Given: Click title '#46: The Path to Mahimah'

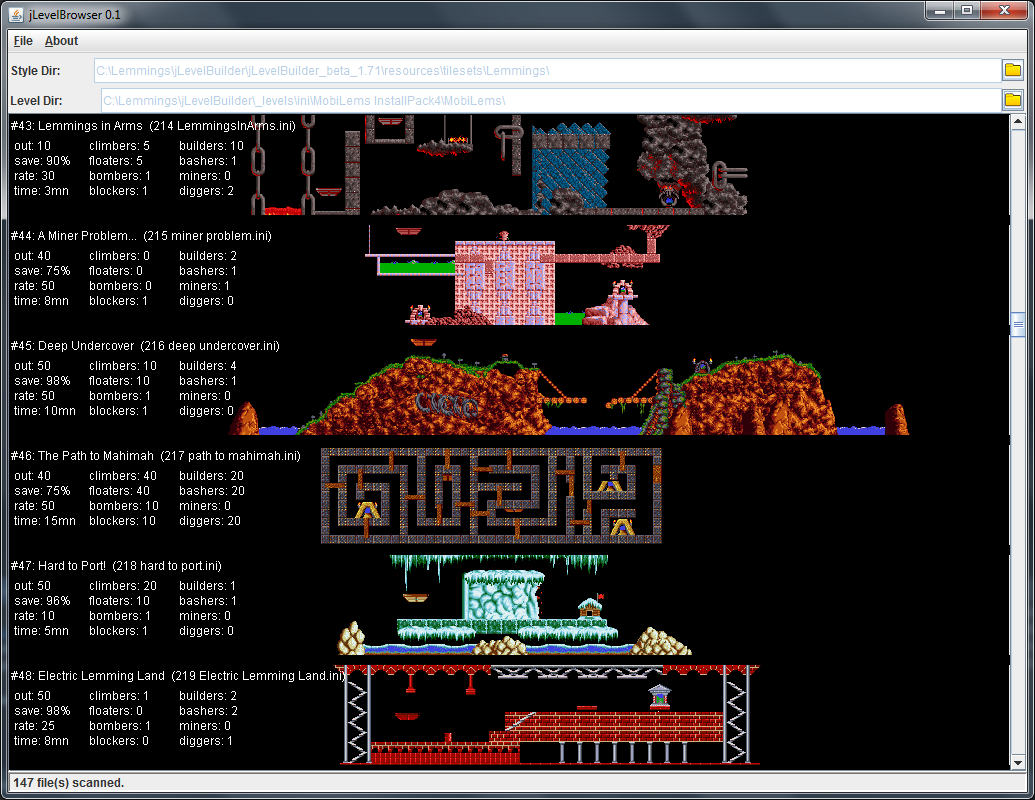Looking at the screenshot, I should click(83, 456).
